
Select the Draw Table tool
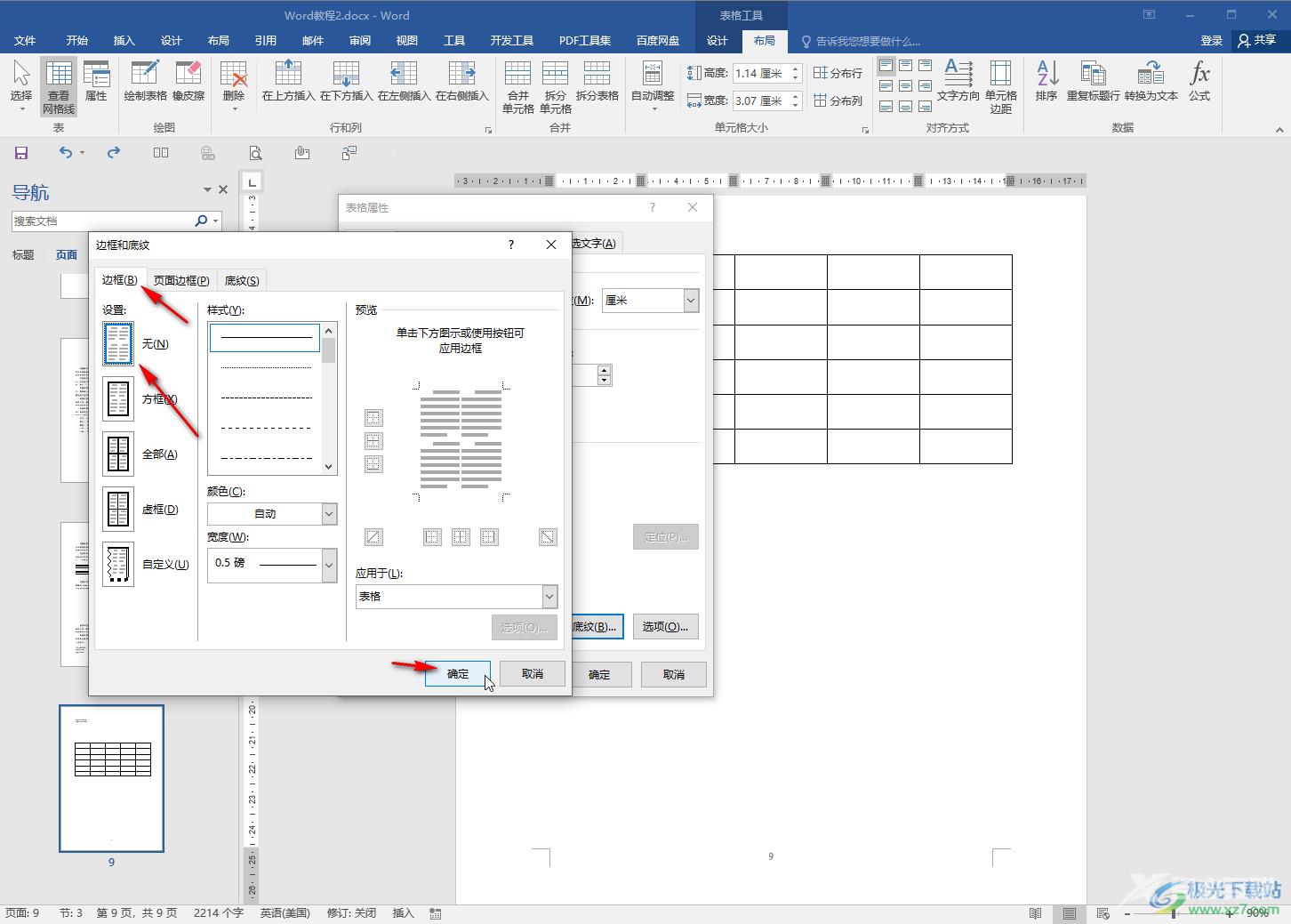[145, 82]
